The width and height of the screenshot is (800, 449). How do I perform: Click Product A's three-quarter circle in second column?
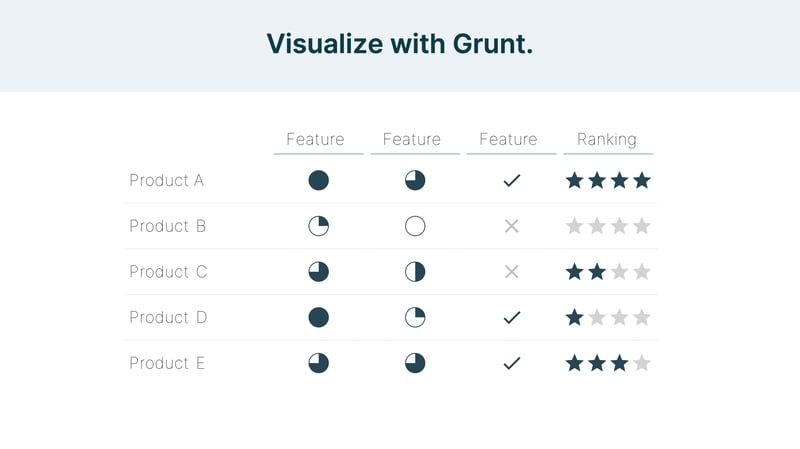pyautogui.click(x=415, y=180)
